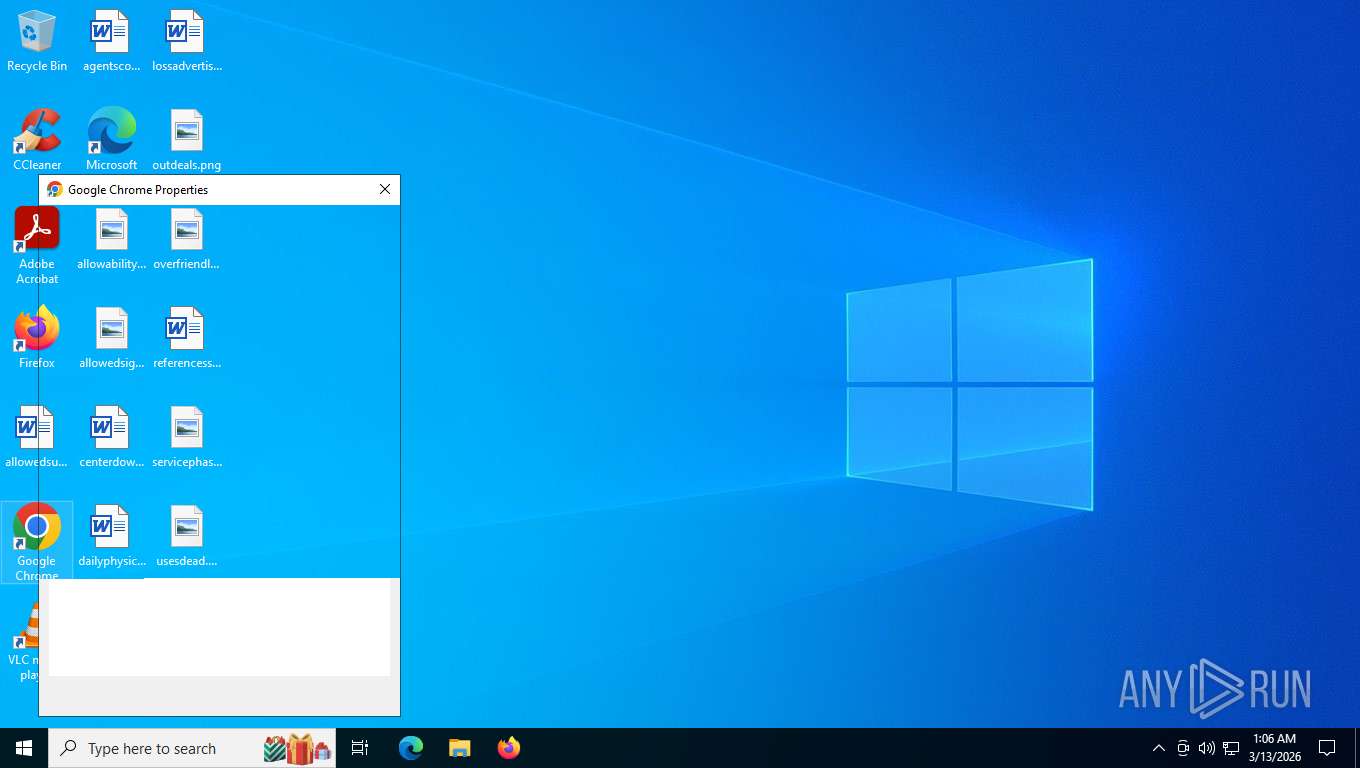Image resolution: width=1360 pixels, height=768 pixels.
Task: Click the Meet Now tray icon
Action: 1183,748
